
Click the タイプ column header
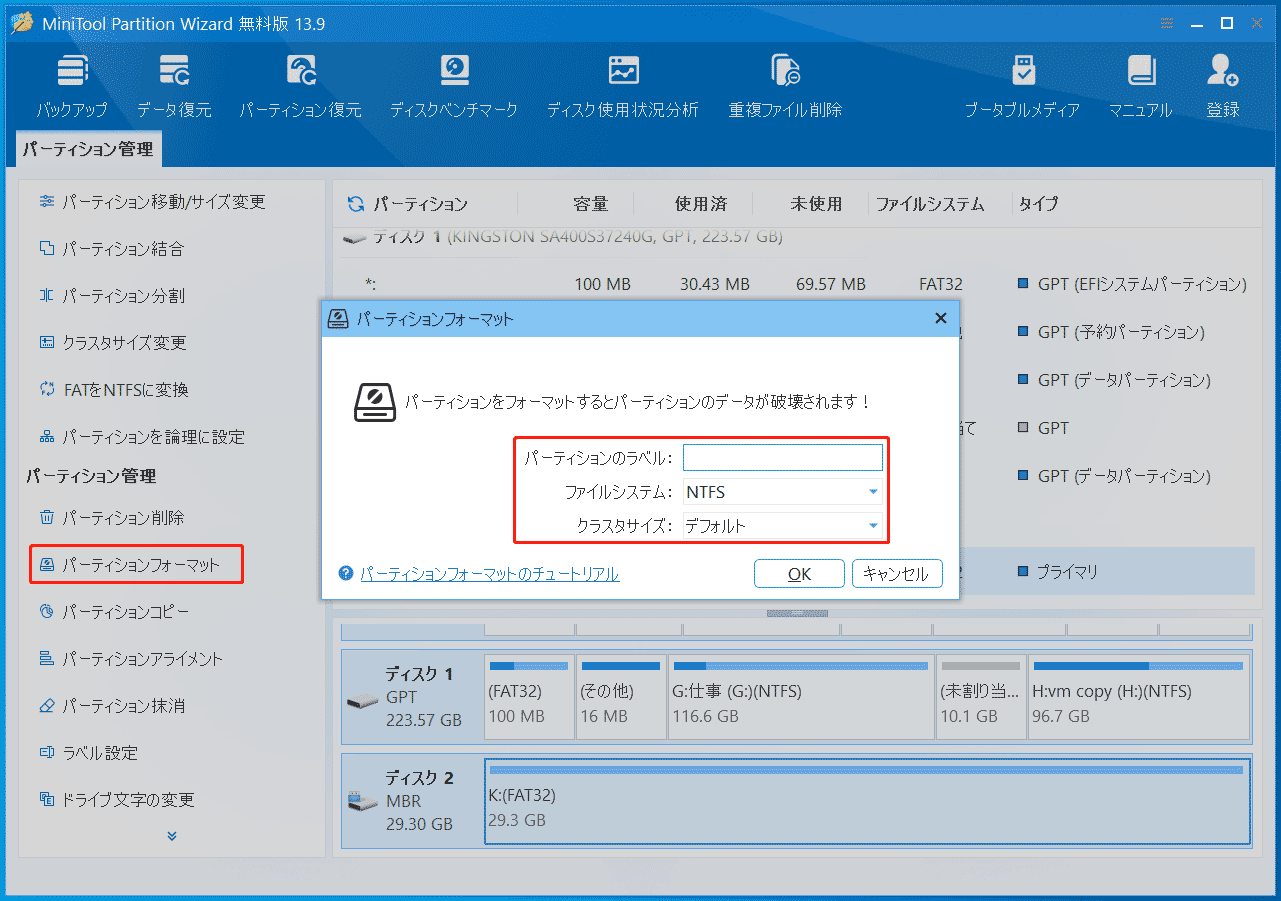(x=1038, y=204)
